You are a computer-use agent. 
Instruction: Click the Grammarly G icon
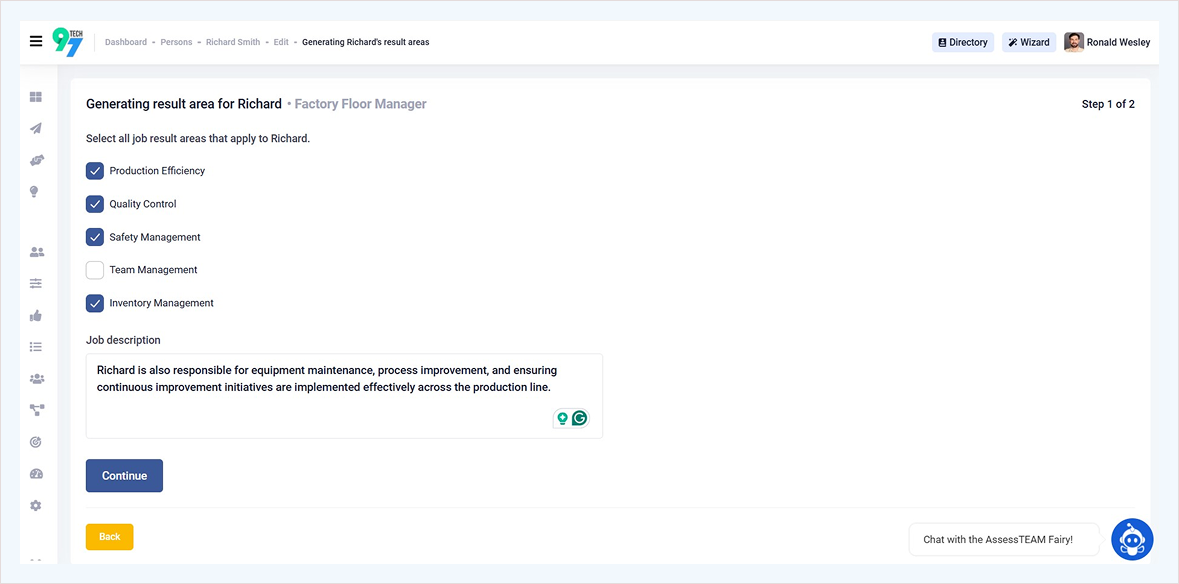coord(580,418)
